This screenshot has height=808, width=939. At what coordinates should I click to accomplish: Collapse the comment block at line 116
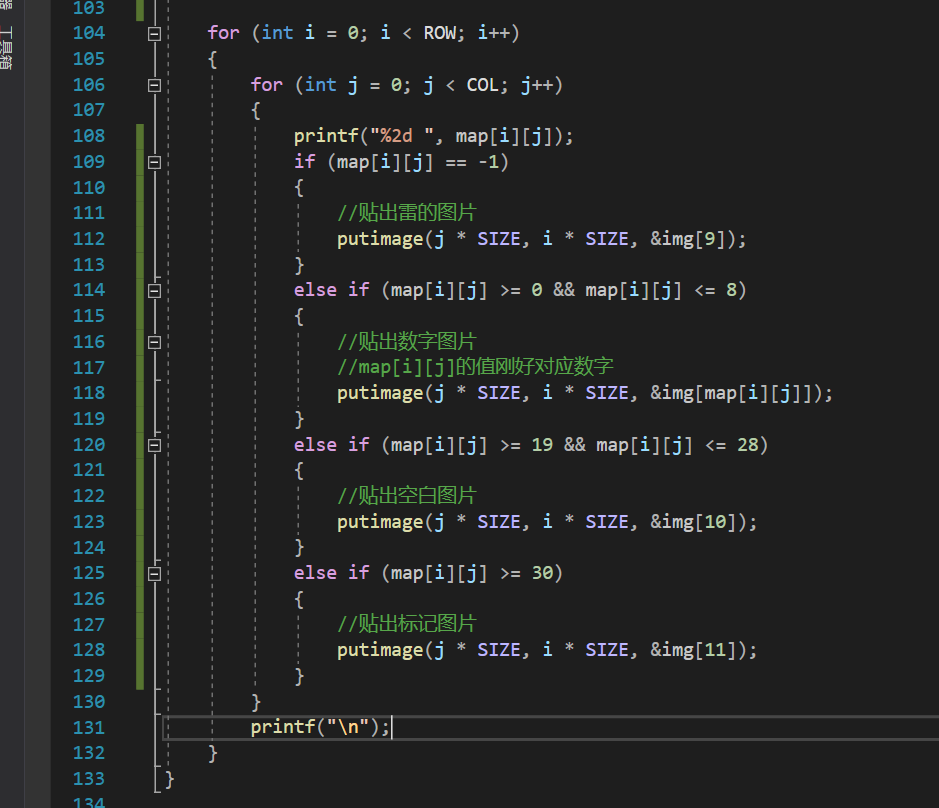pyautogui.click(x=154, y=342)
